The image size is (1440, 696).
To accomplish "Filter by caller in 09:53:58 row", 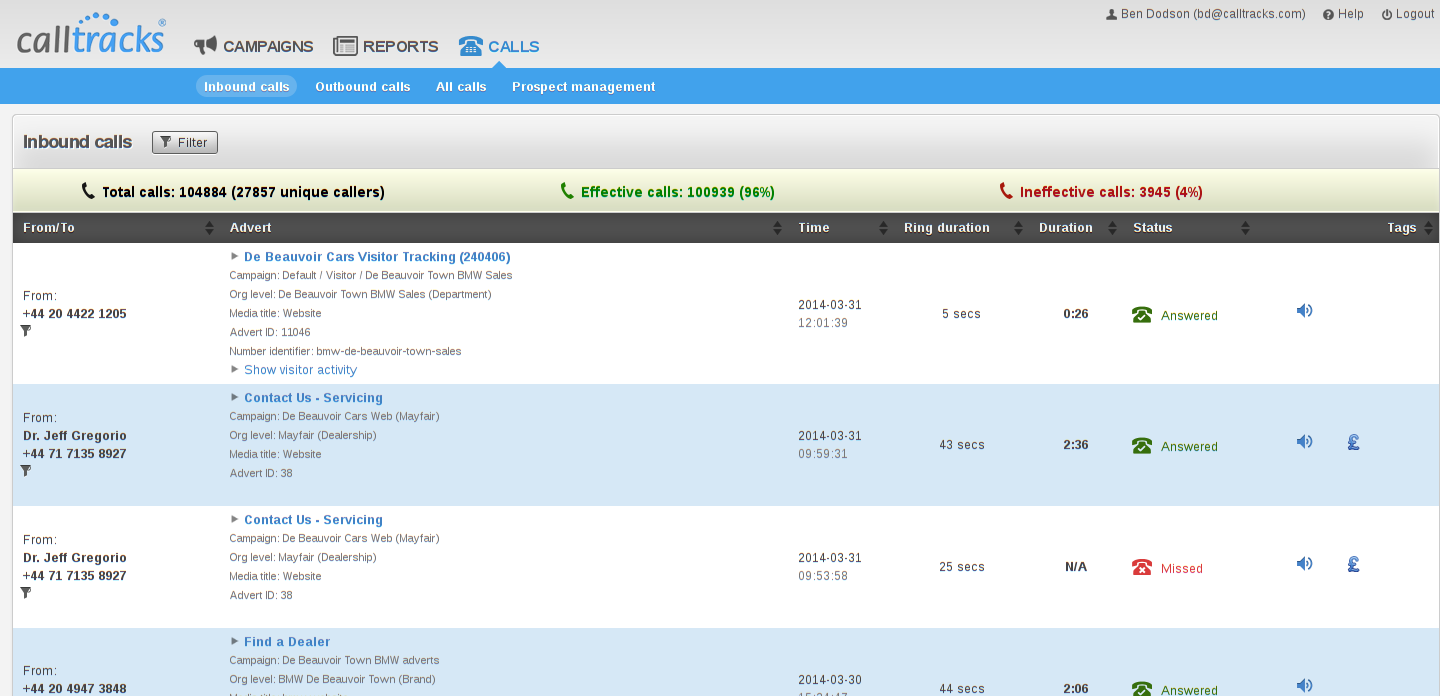I will click(x=26, y=593).
